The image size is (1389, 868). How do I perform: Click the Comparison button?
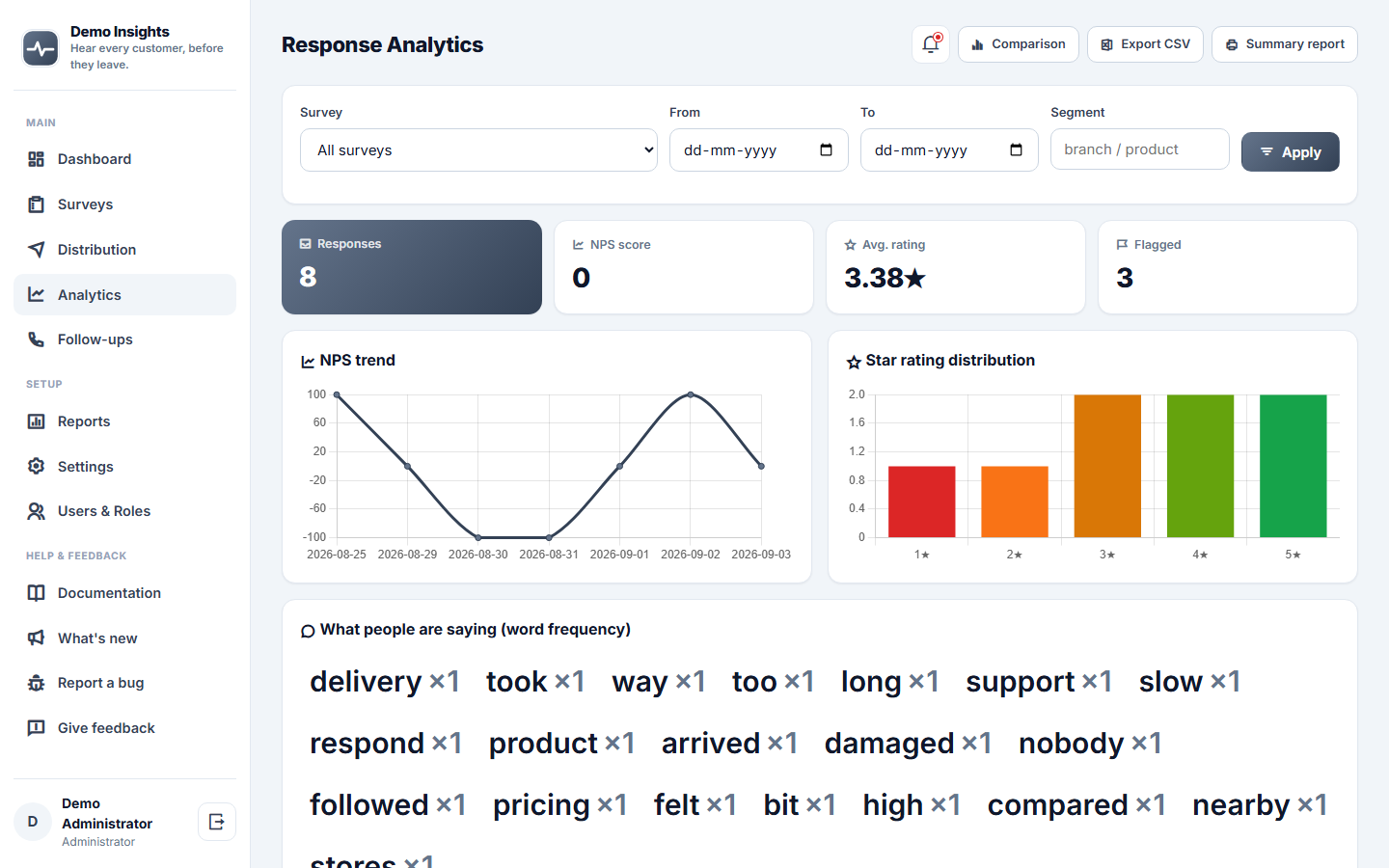[x=1018, y=44]
